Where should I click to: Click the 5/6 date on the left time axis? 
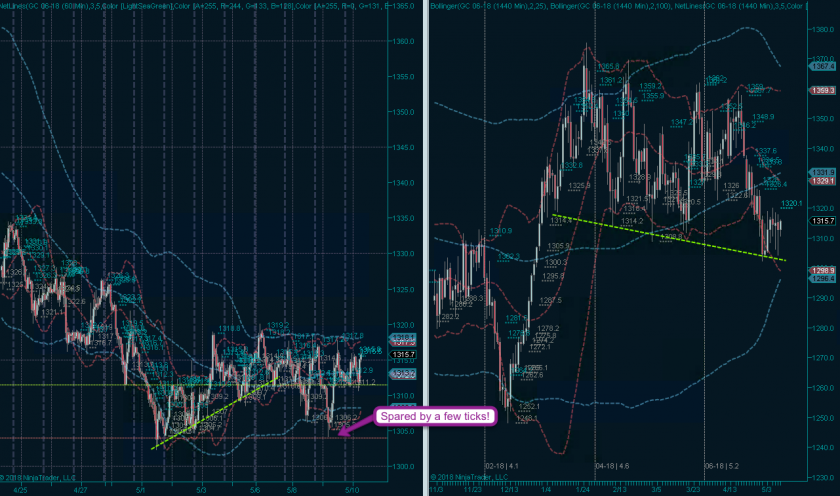[x=256, y=490]
